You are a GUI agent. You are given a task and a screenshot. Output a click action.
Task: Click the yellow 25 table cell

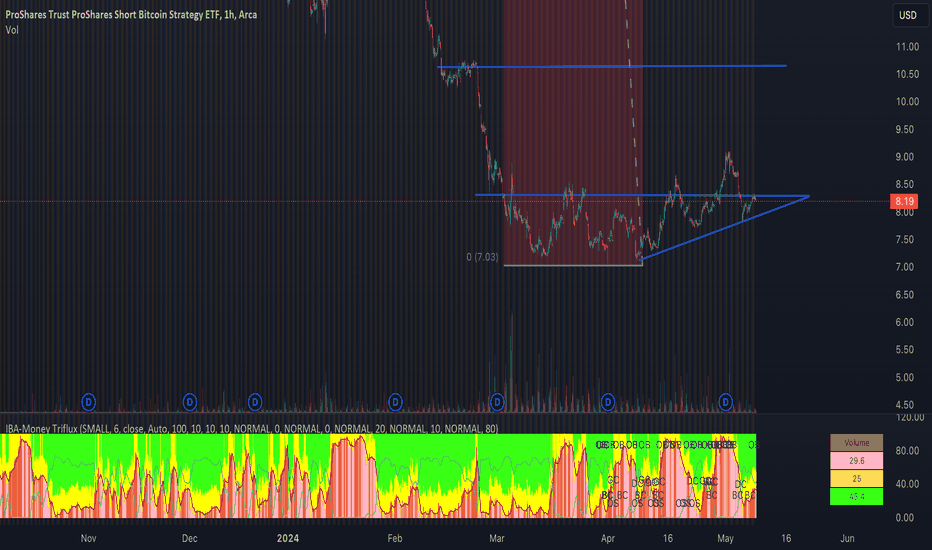(x=857, y=479)
